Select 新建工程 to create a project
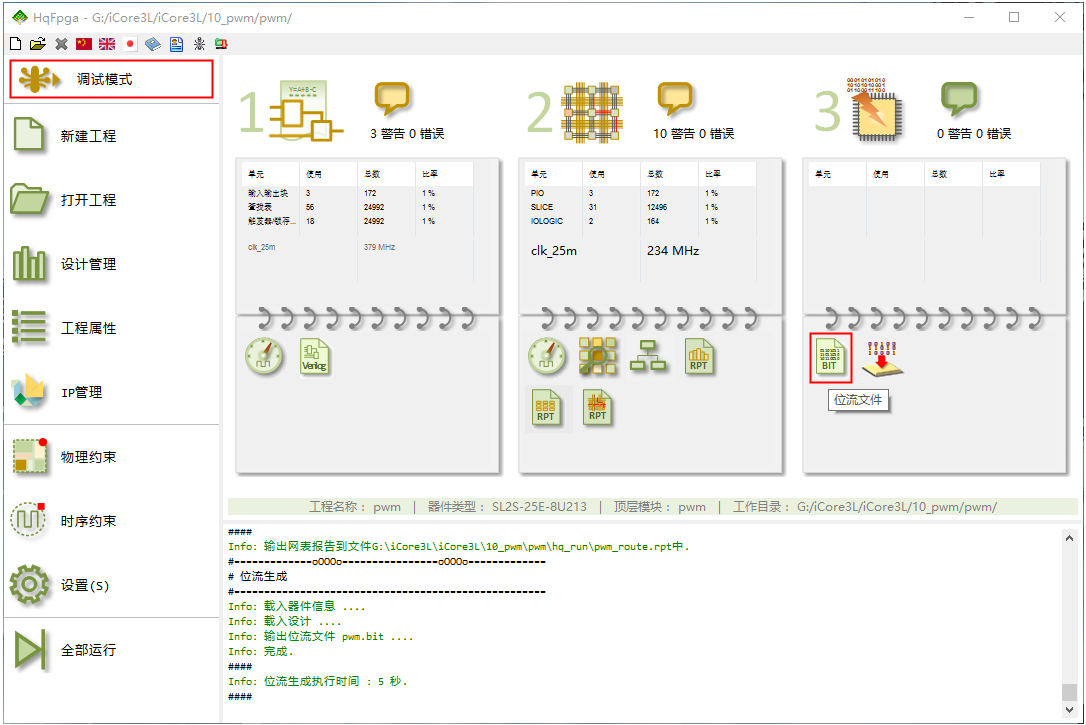Viewport: 1086px width, 725px height. pos(88,136)
